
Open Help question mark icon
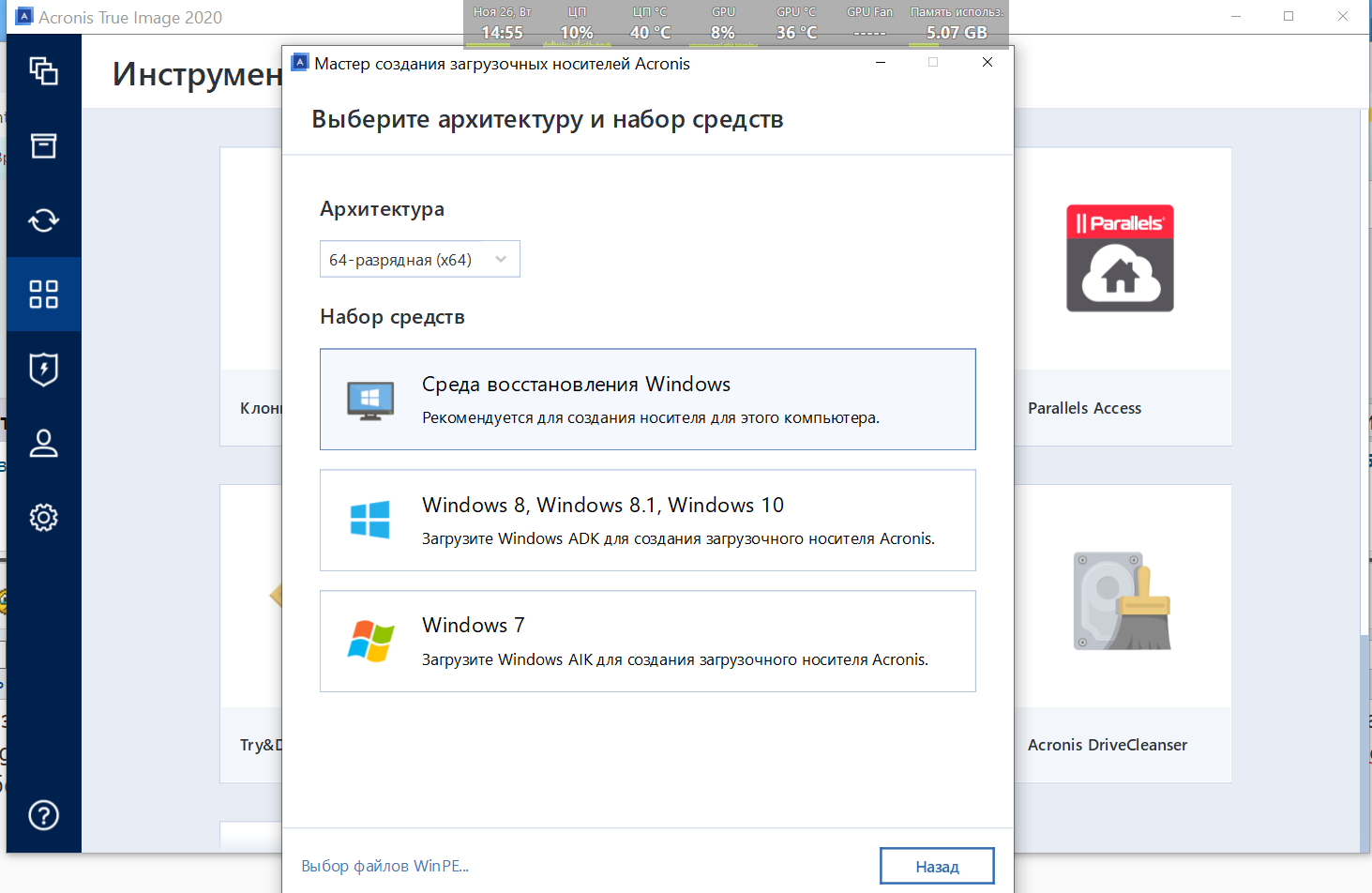[43, 815]
